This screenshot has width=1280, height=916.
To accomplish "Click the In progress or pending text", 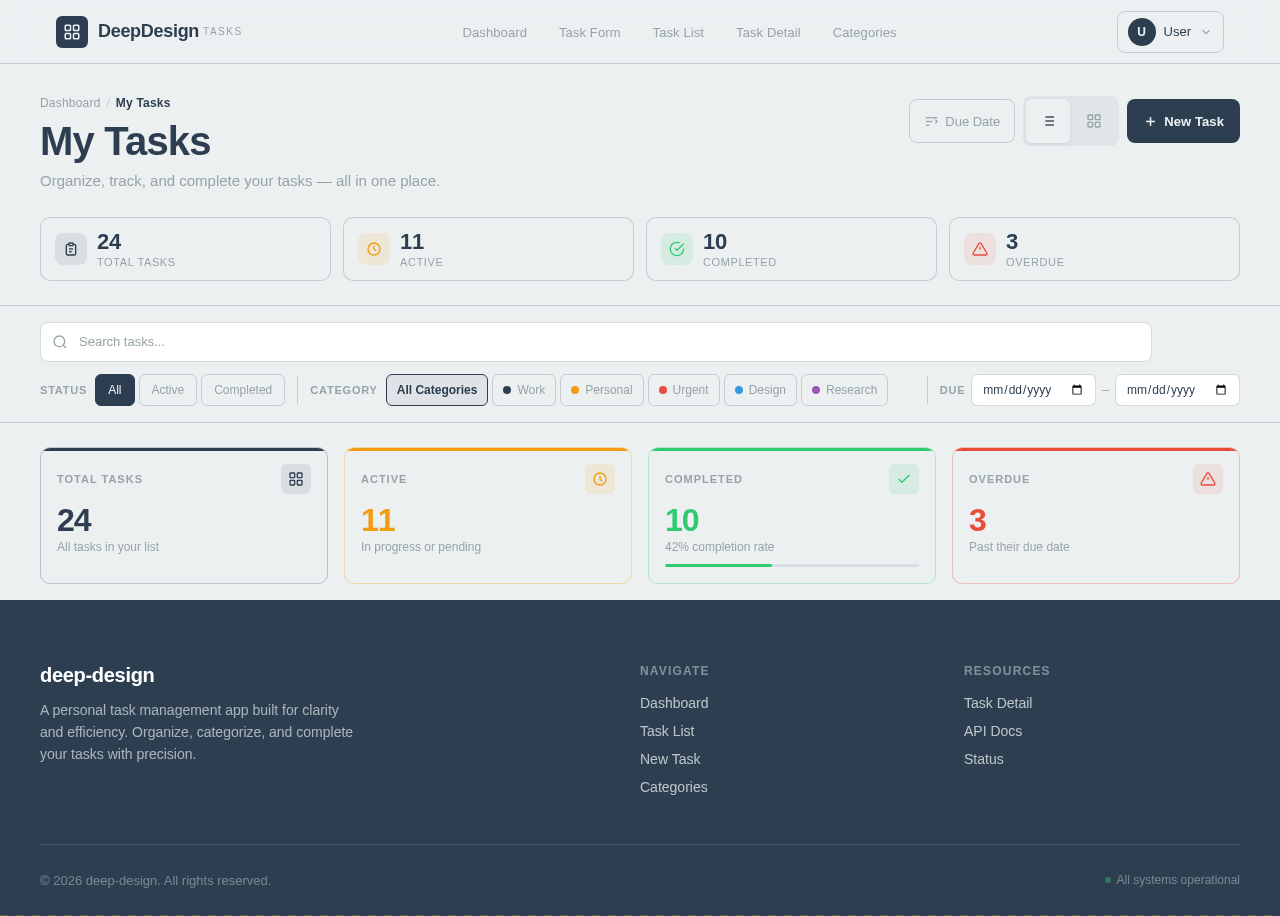I will click(421, 547).
